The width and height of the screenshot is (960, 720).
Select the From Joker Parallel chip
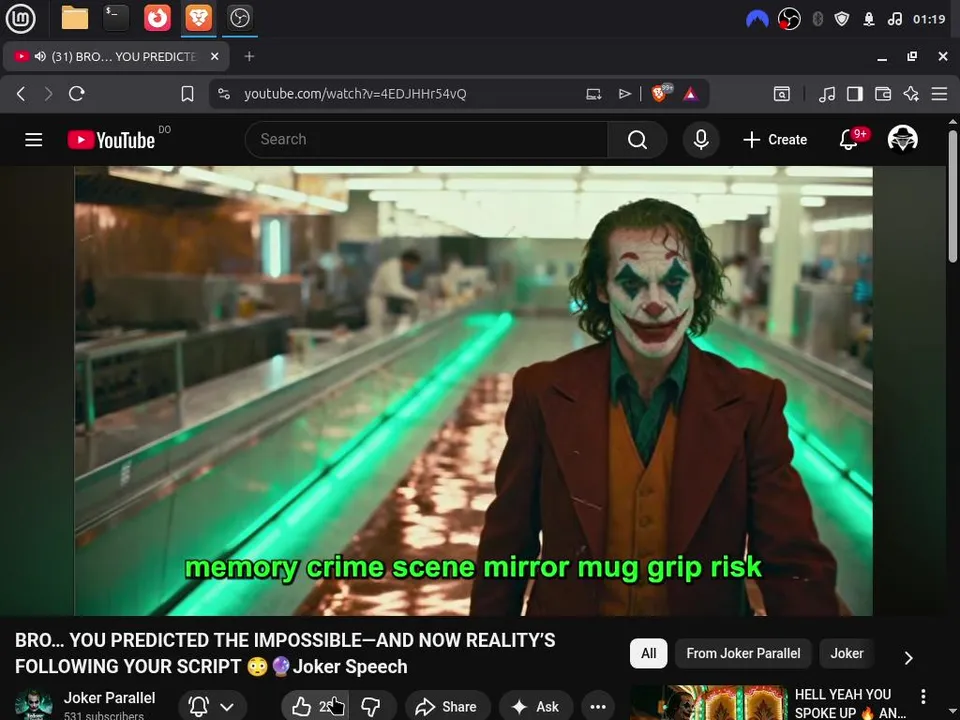[743, 653]
